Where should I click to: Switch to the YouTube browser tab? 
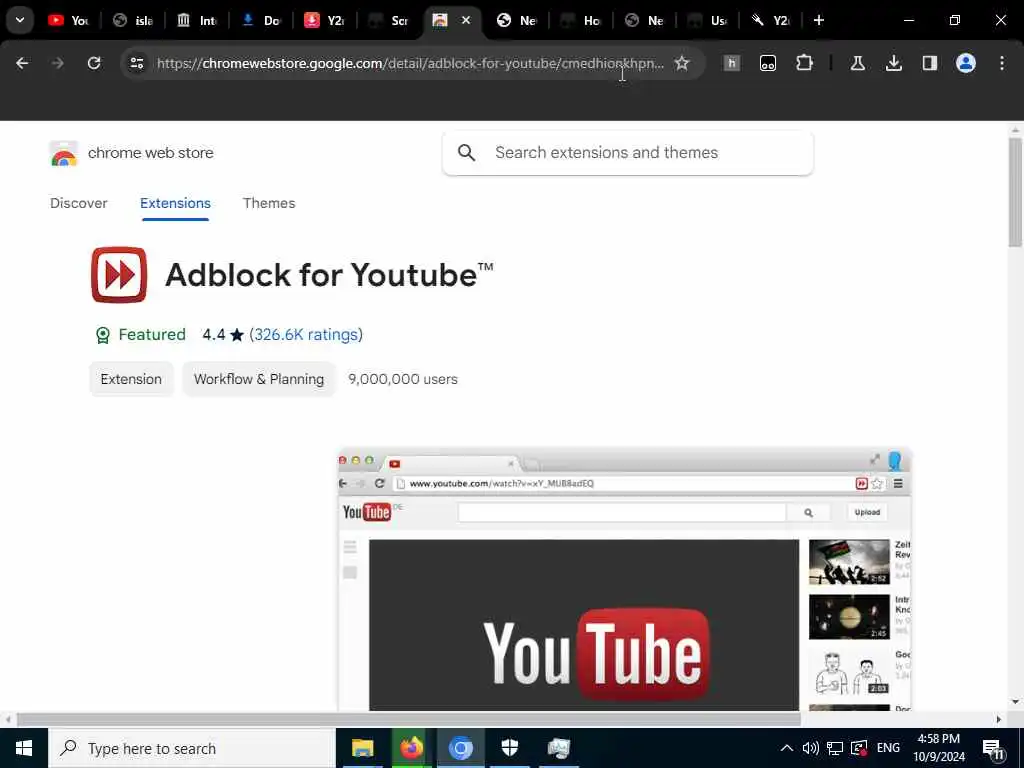pos(69,20)
